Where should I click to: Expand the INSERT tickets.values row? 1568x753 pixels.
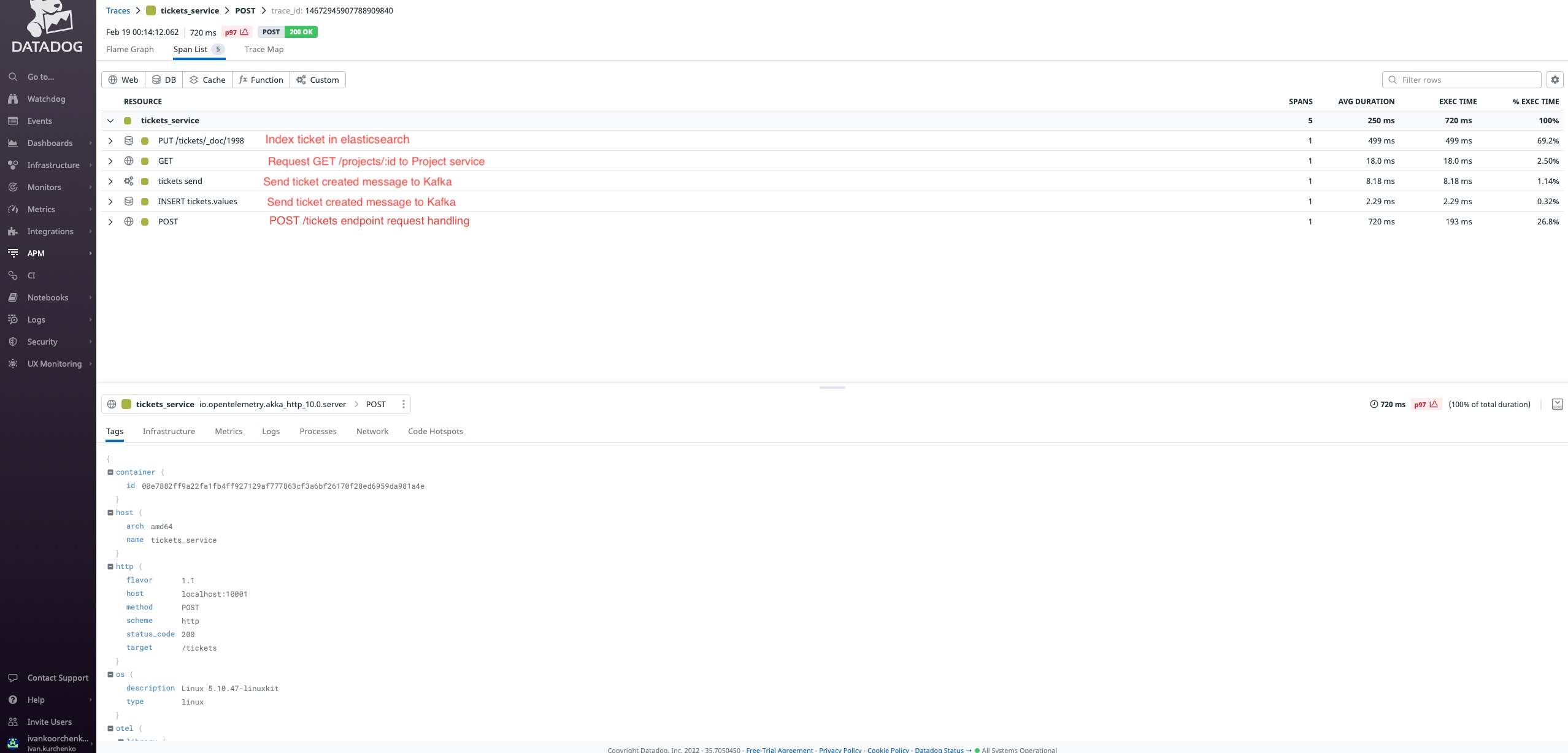pyautogui.click(x=110, y=201)
